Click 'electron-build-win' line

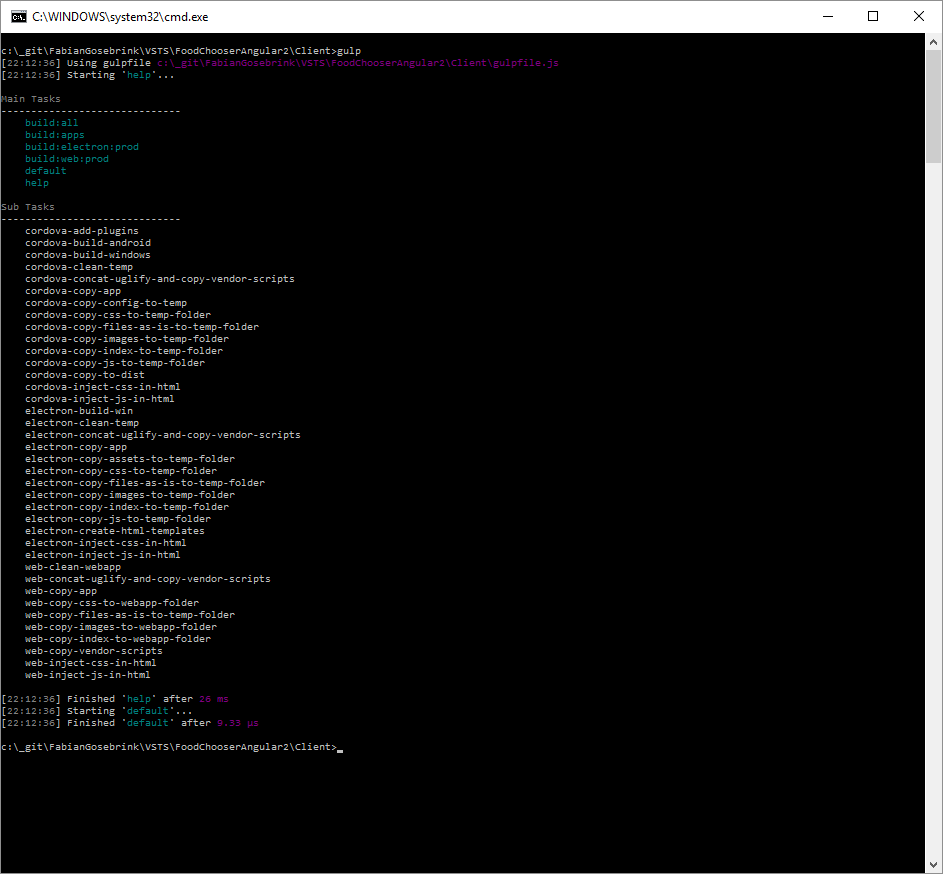point(79,411)
